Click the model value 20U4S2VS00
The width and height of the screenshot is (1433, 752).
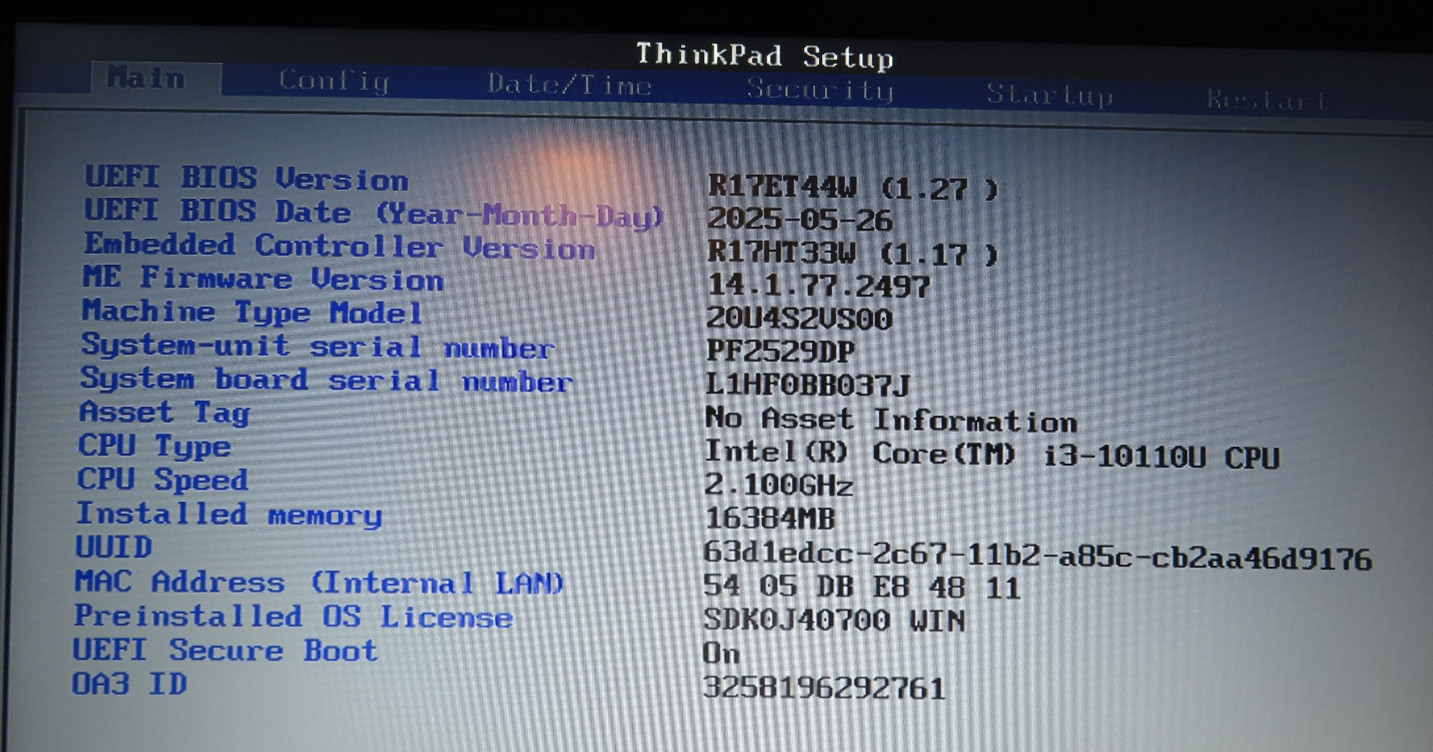[799, 320]
